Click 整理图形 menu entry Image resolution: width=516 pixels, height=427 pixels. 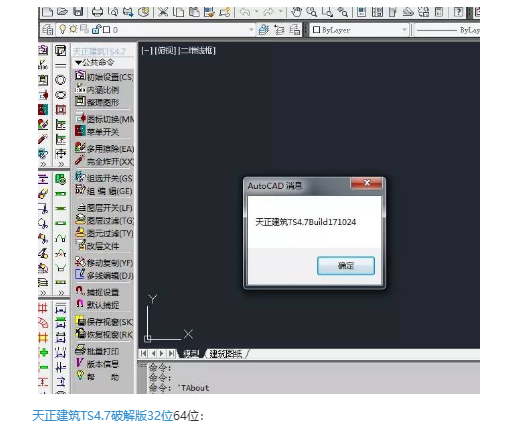[x=97, y=102]
